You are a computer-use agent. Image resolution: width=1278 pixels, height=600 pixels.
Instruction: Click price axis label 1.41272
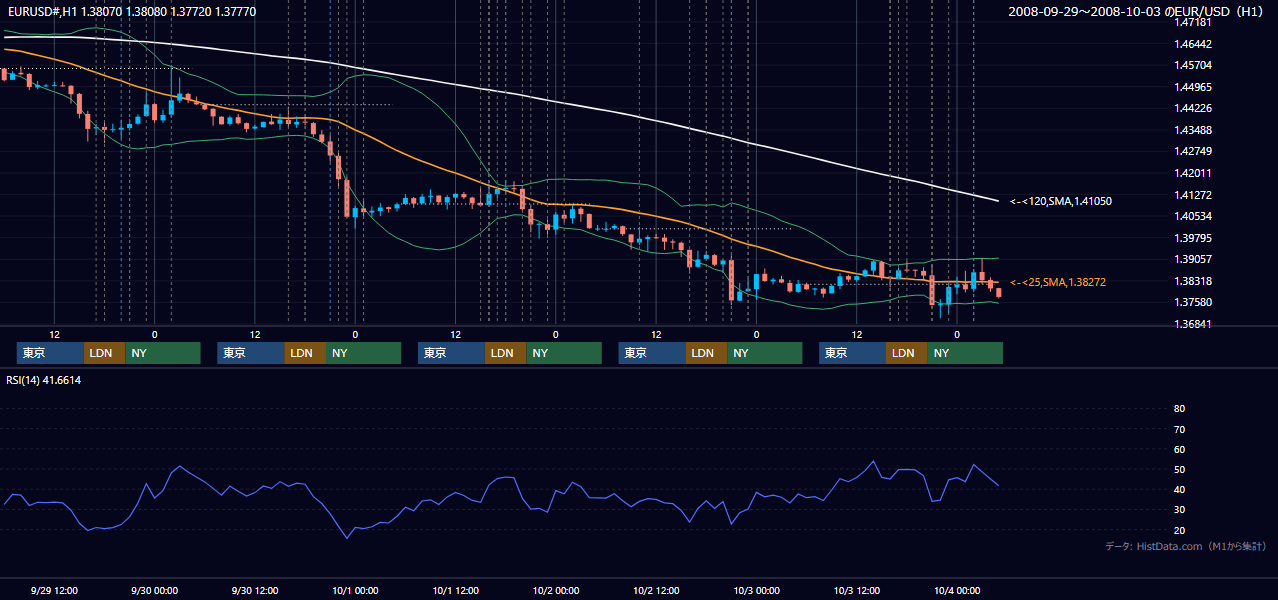coord(1193,195)
